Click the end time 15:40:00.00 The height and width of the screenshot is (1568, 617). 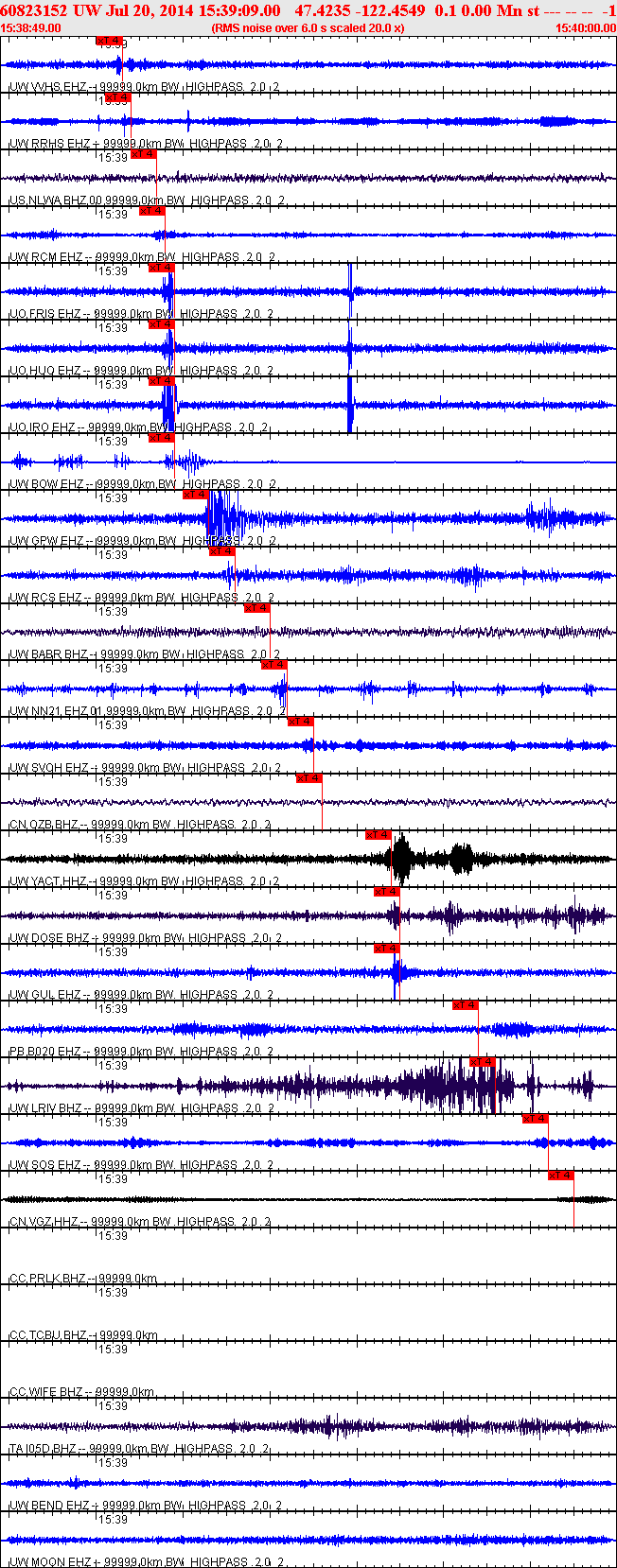pos(585,28)
